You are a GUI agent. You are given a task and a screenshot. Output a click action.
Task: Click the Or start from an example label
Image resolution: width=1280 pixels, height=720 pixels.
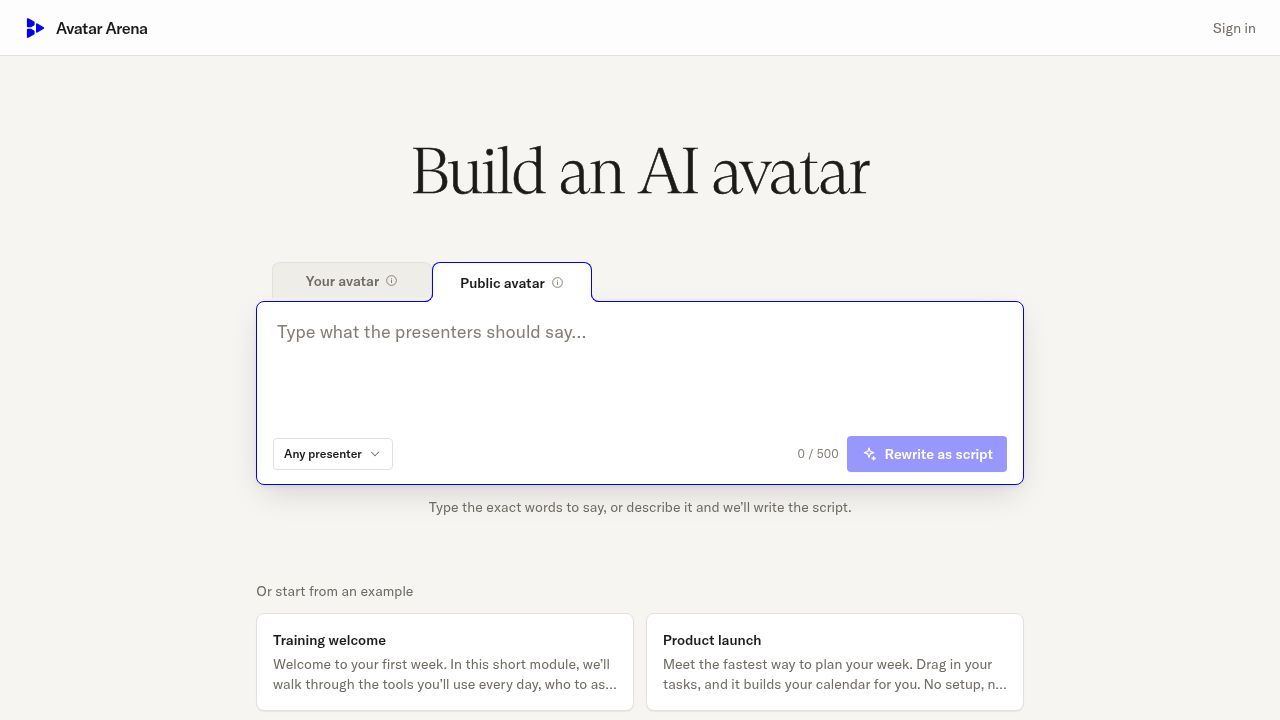(334, 591)
